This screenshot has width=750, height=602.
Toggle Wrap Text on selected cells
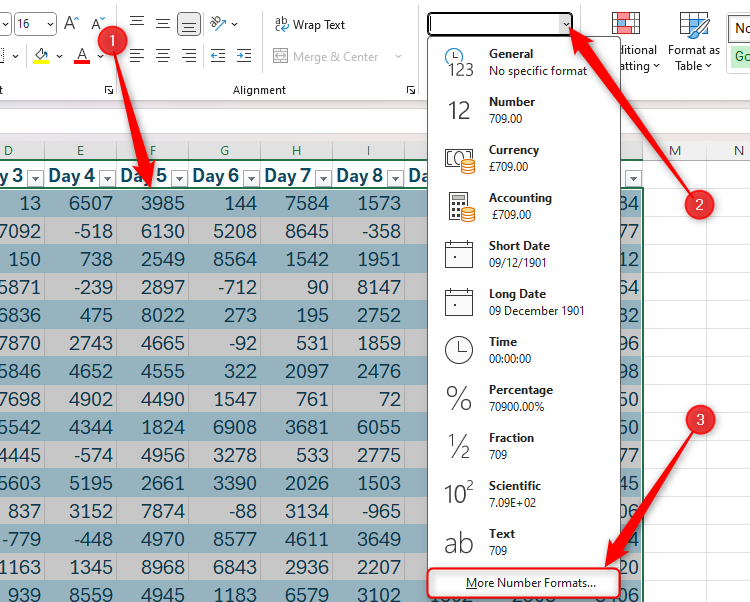[310, 24]
